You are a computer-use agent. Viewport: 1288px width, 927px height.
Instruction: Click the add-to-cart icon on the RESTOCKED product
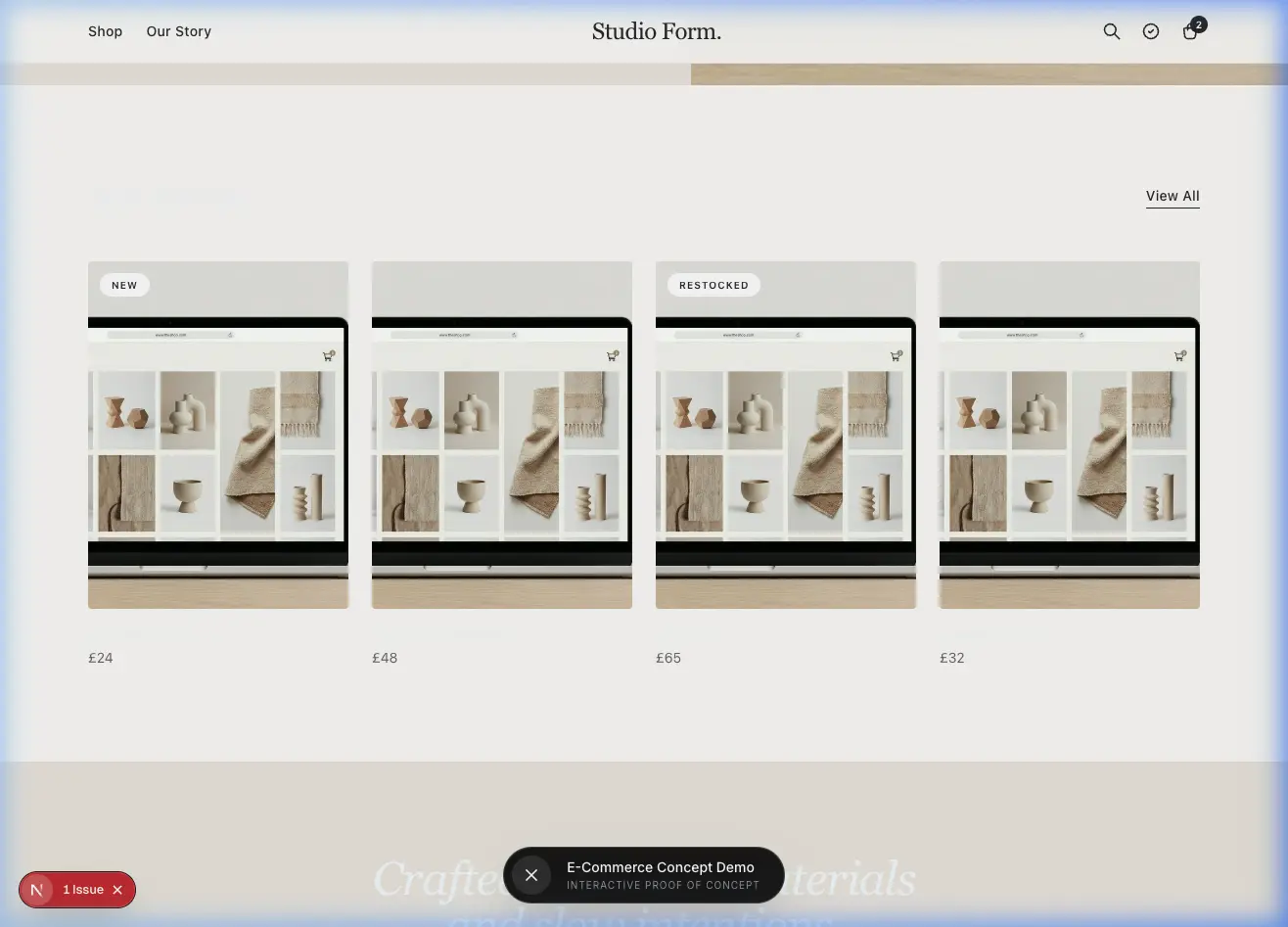tap(896, 356)
